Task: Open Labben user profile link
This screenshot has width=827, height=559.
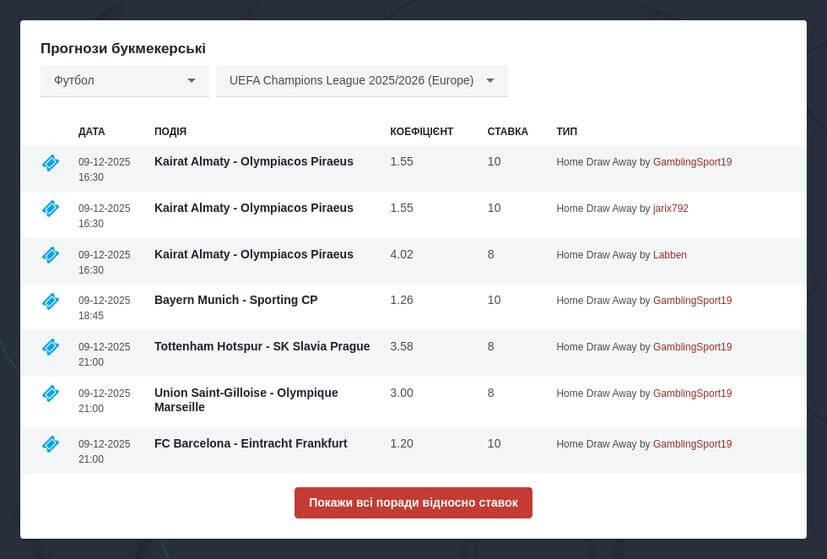Action: point(669,255)
